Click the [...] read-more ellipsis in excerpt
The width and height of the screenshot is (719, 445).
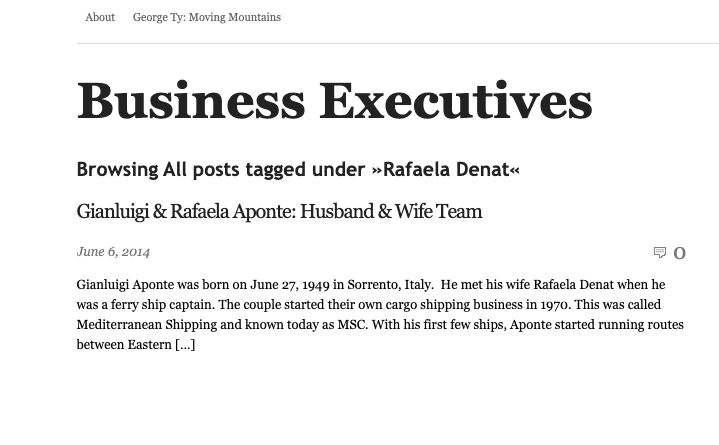point(185,345)
